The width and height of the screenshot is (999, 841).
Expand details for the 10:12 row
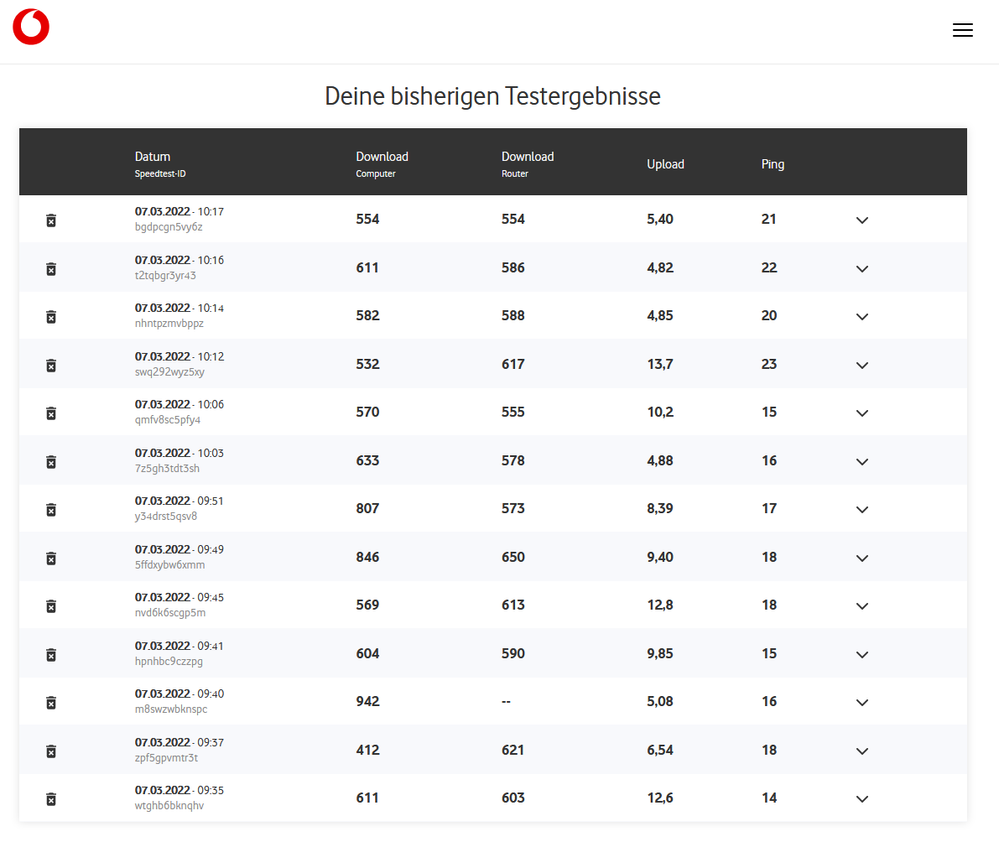click(862, 365)
